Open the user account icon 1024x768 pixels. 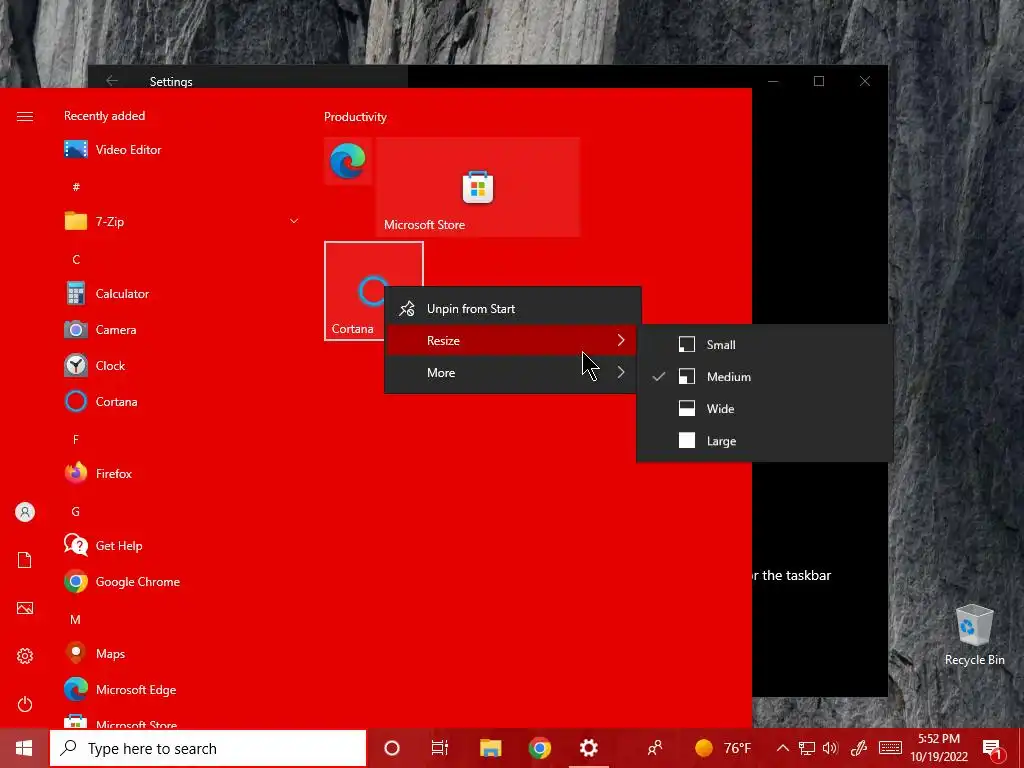[x=25, y=512]
